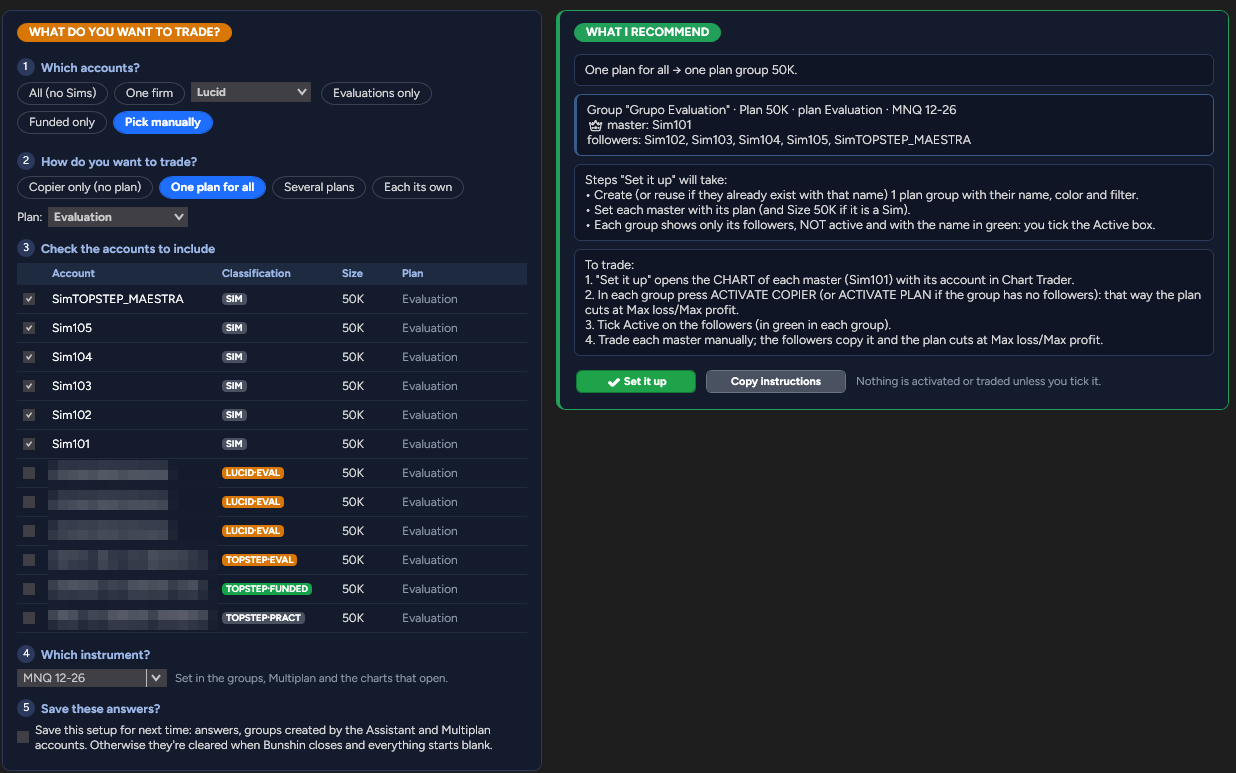Uncheck the SimTOPSTEP_MAESTRA account checkbox
This screenshot has width=1236, height=773.
click(x=29, y=299)
